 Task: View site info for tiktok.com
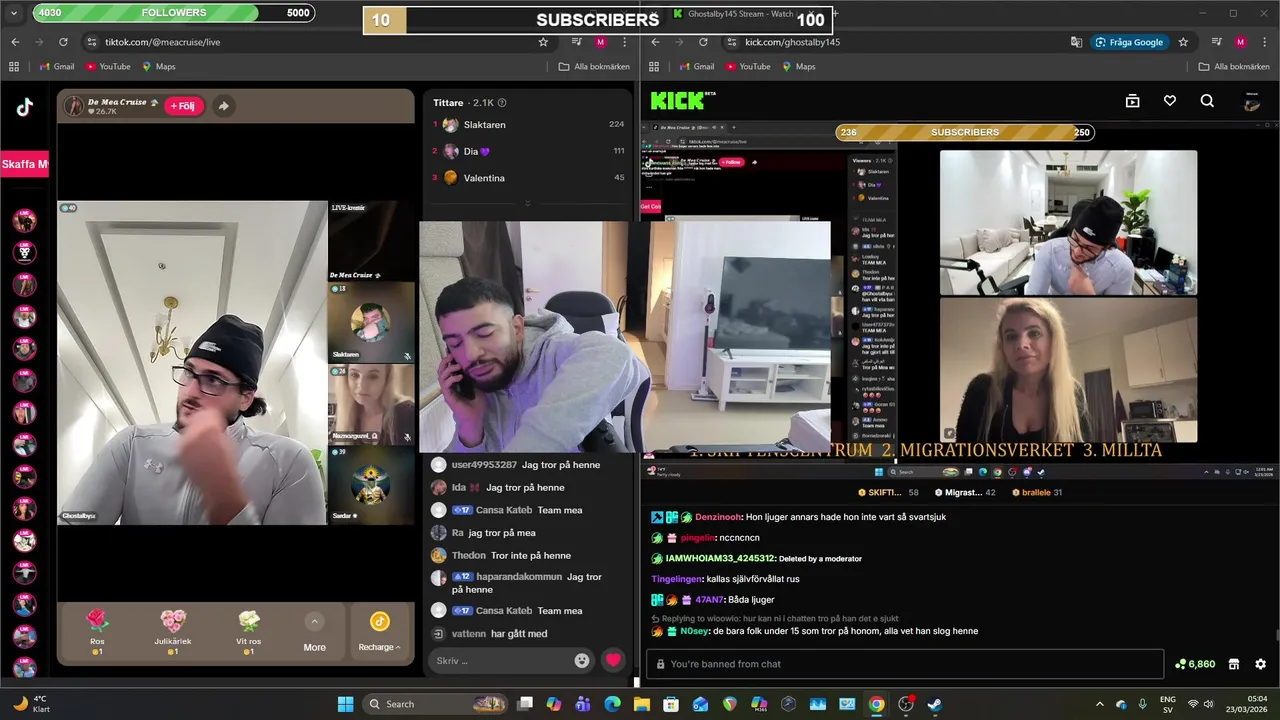pos(92,42)
